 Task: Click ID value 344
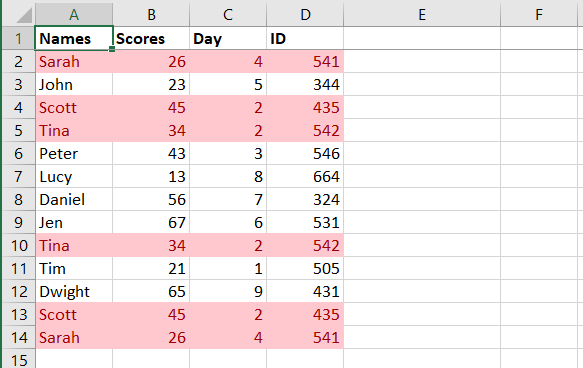[305, 84]
